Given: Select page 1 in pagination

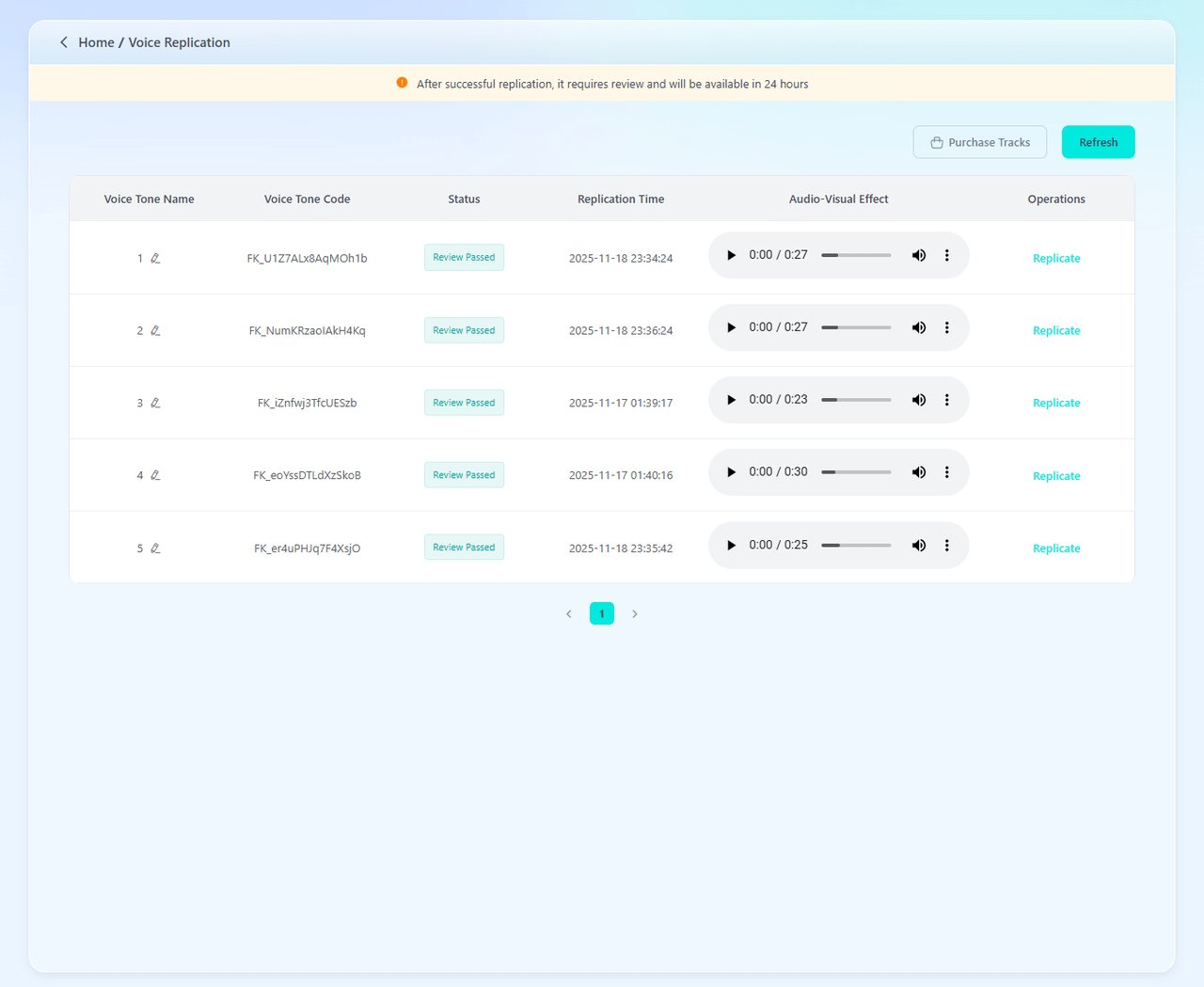Looking at the screenshot, I should tap(602, 613).
